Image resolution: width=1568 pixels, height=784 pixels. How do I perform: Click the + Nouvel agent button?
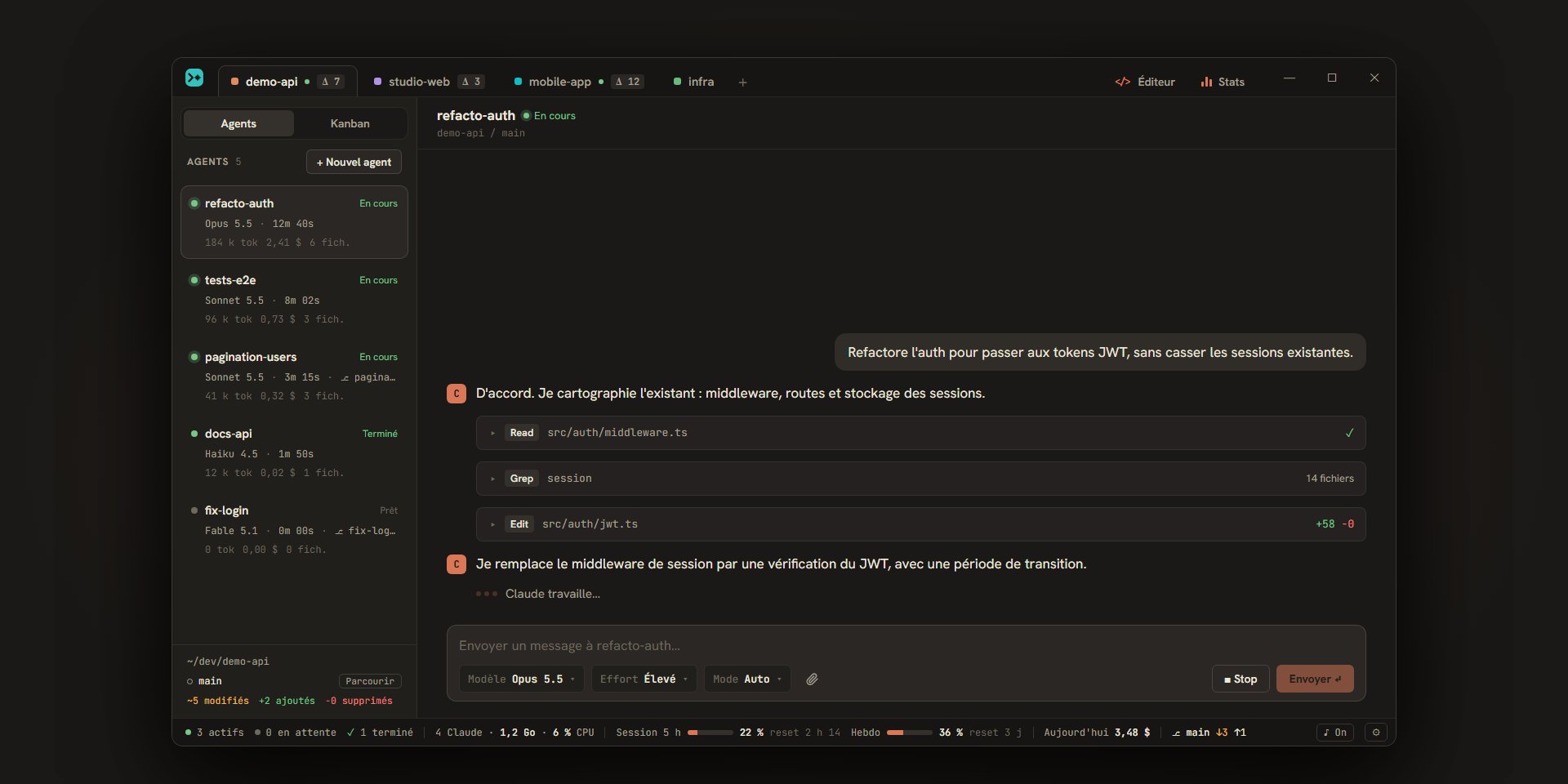tap(354, 162)
